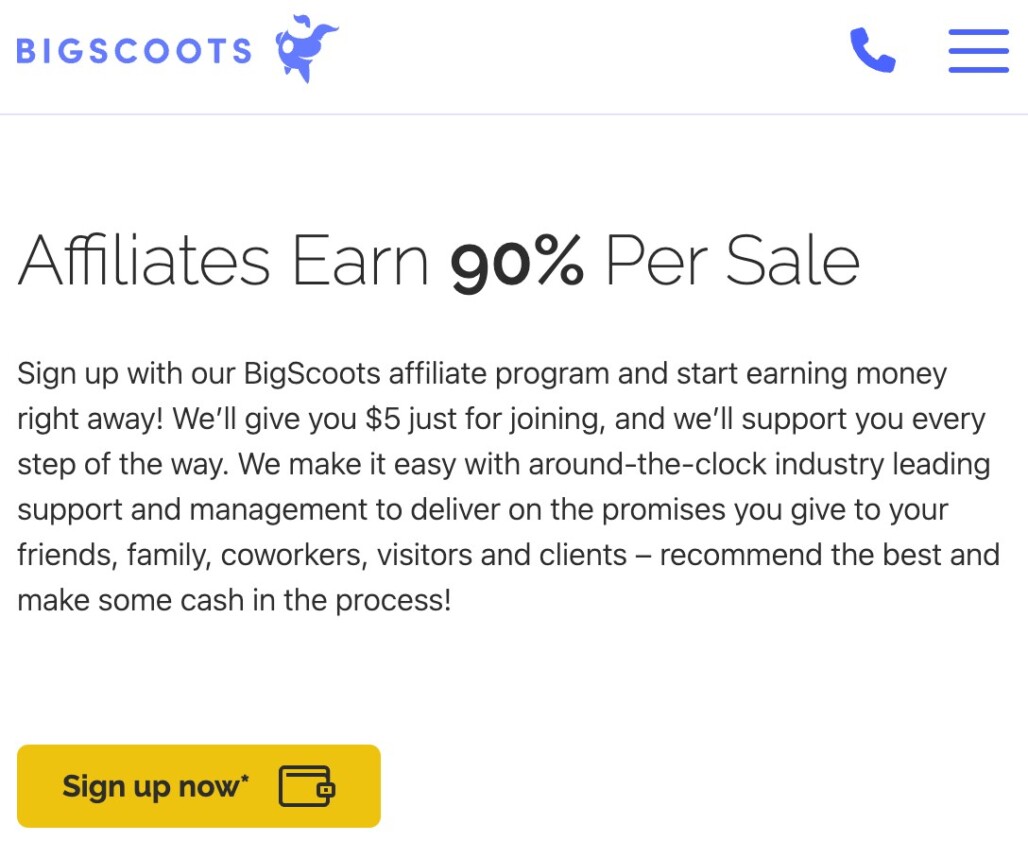Click the words affiliate program in paragraph
Image resolution: width=1028 pixels, height=858 pixels.
(x=500, y=374)
